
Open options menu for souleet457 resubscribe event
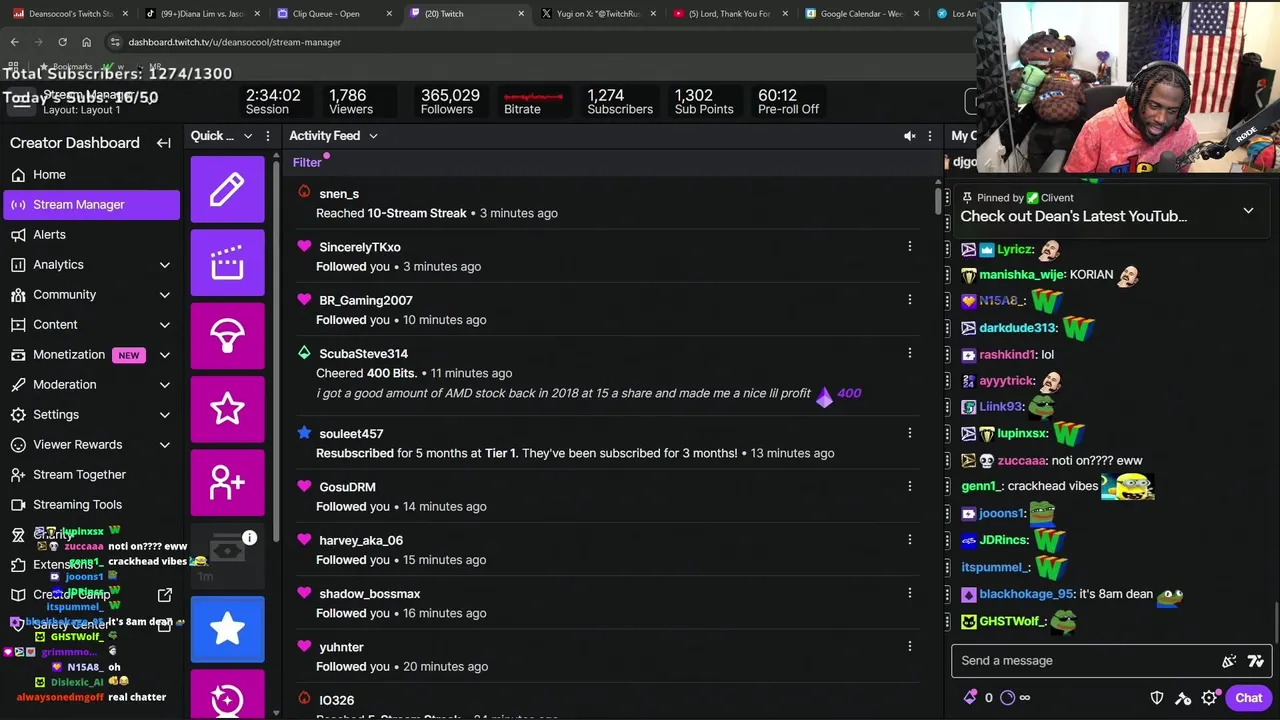tap(910, 433)
